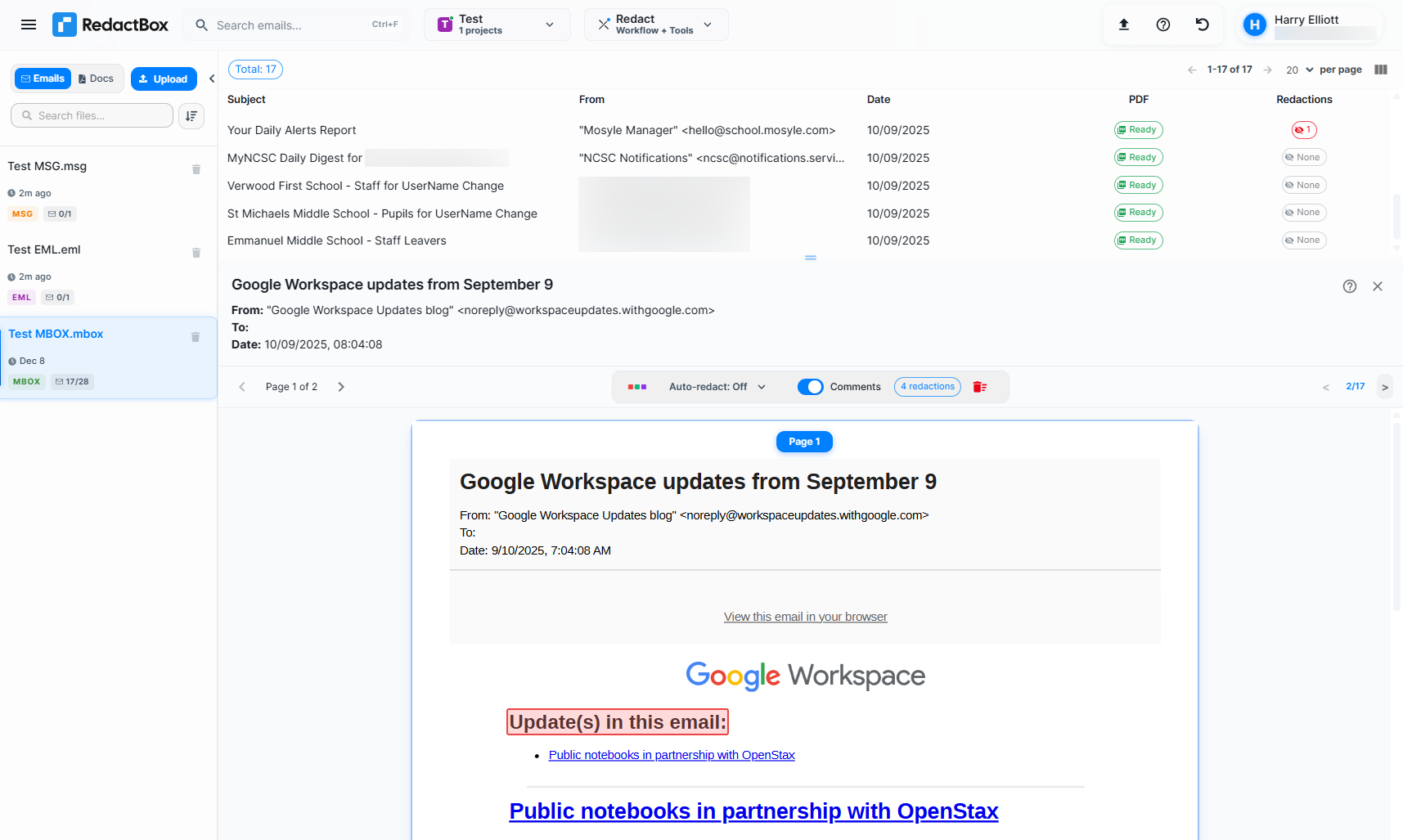The image size is (1403, 840).
Task: Open the help question mark icon in top bar
Action: point(1163,25)
